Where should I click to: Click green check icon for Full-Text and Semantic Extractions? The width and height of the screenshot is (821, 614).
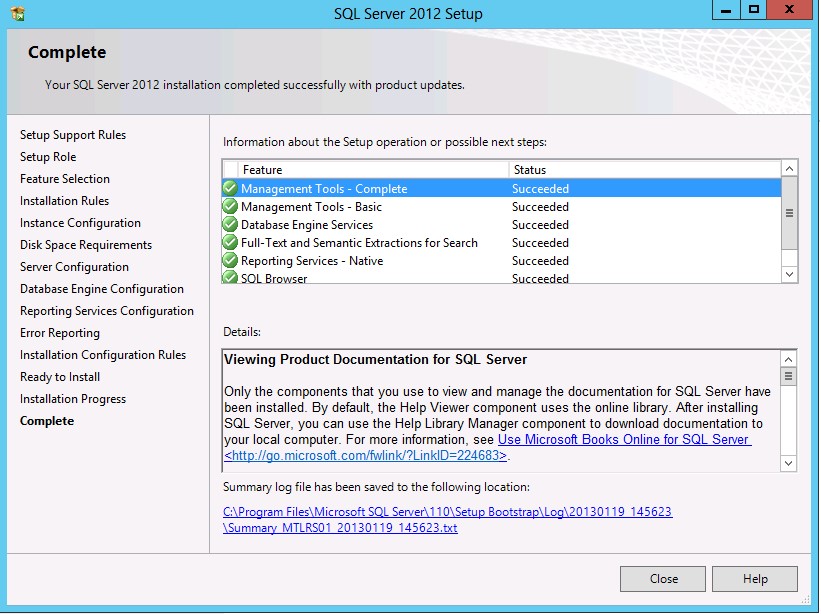click(x=230, y=243)
